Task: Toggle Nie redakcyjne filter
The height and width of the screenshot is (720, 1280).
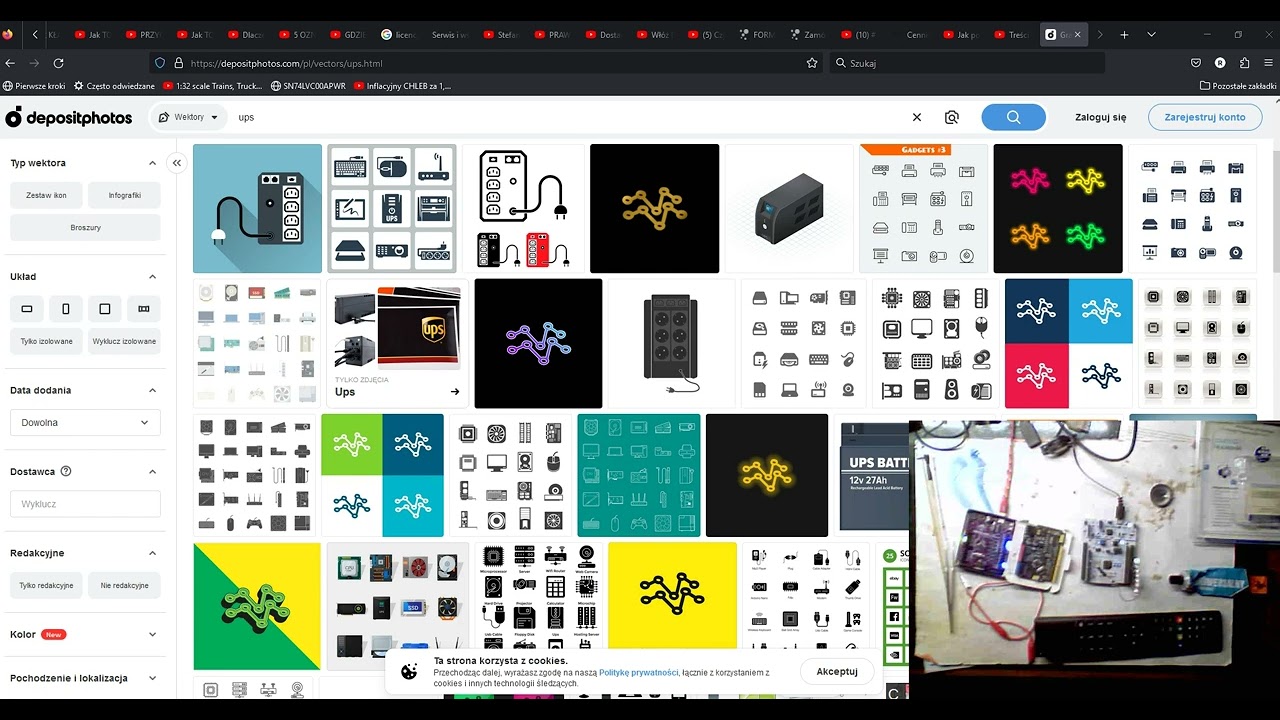Action: pyautogui.click(x=124, y=585)
